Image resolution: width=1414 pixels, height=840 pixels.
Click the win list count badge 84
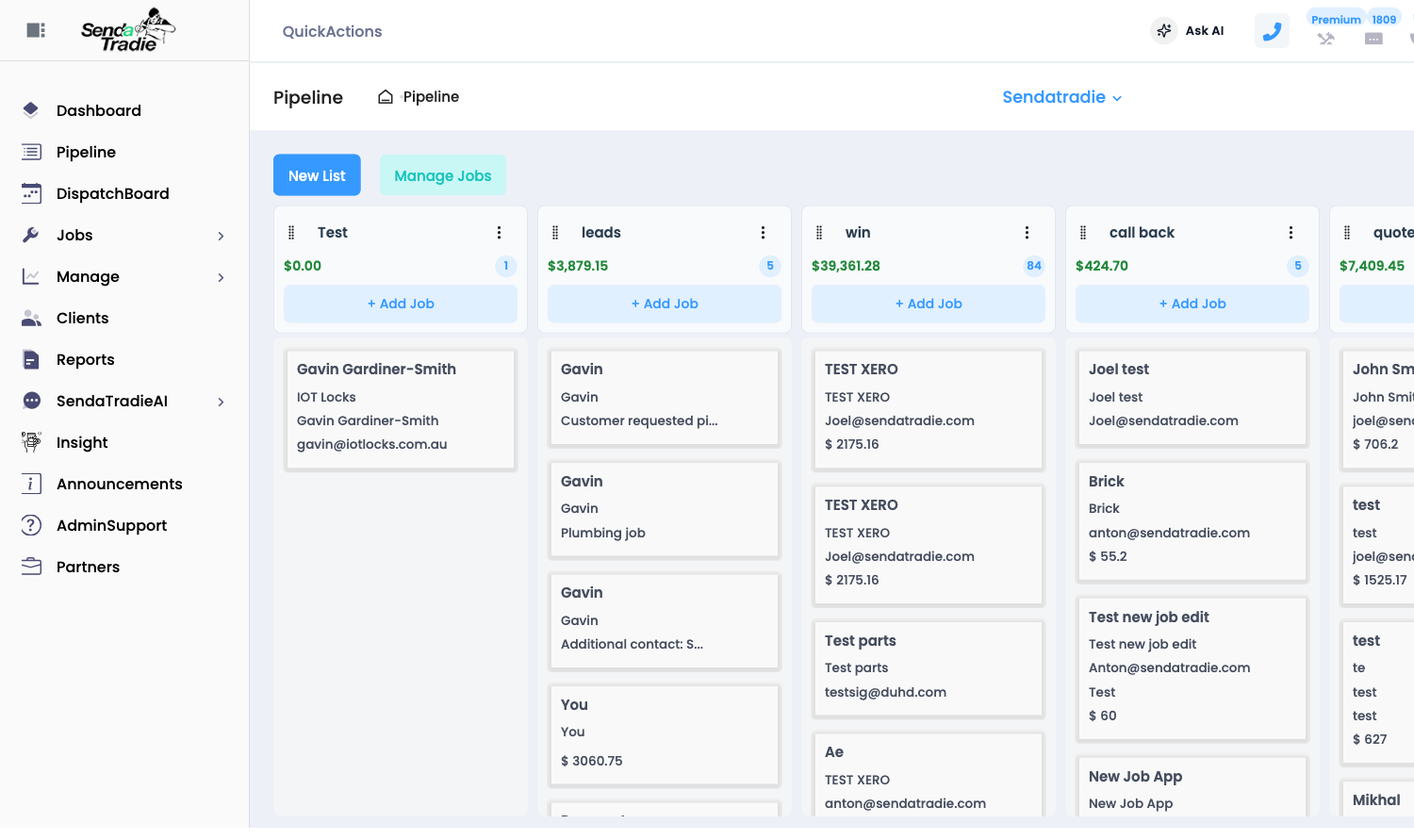pyautogui.click(x=1034, y=266)
